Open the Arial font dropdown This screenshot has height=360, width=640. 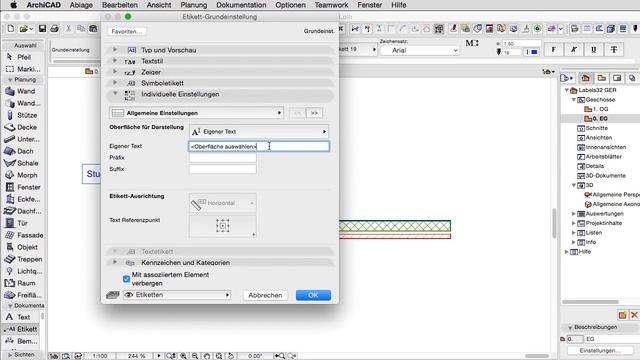pos(420,50)
